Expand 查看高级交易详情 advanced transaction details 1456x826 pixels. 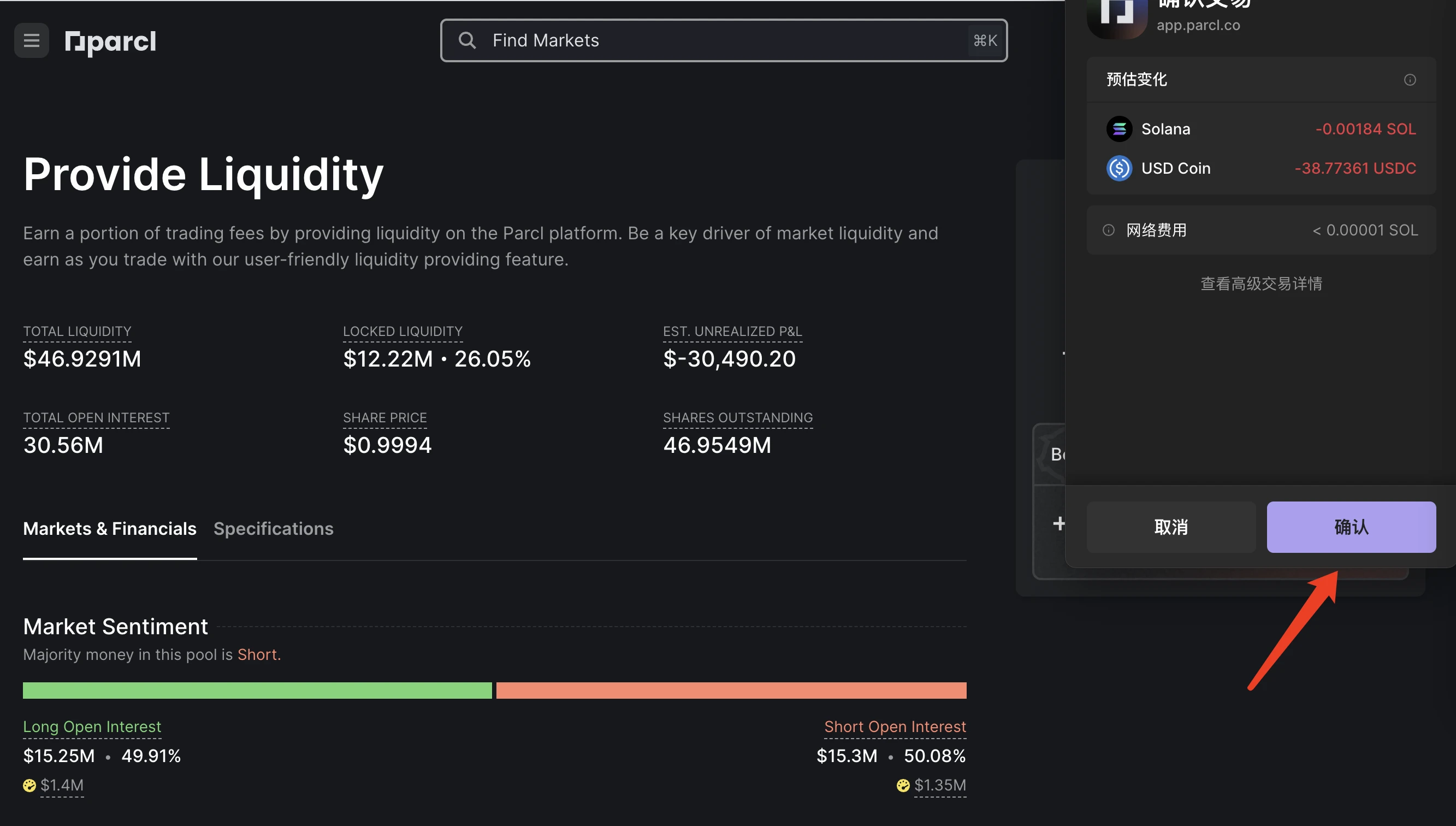coord(1261,284)
